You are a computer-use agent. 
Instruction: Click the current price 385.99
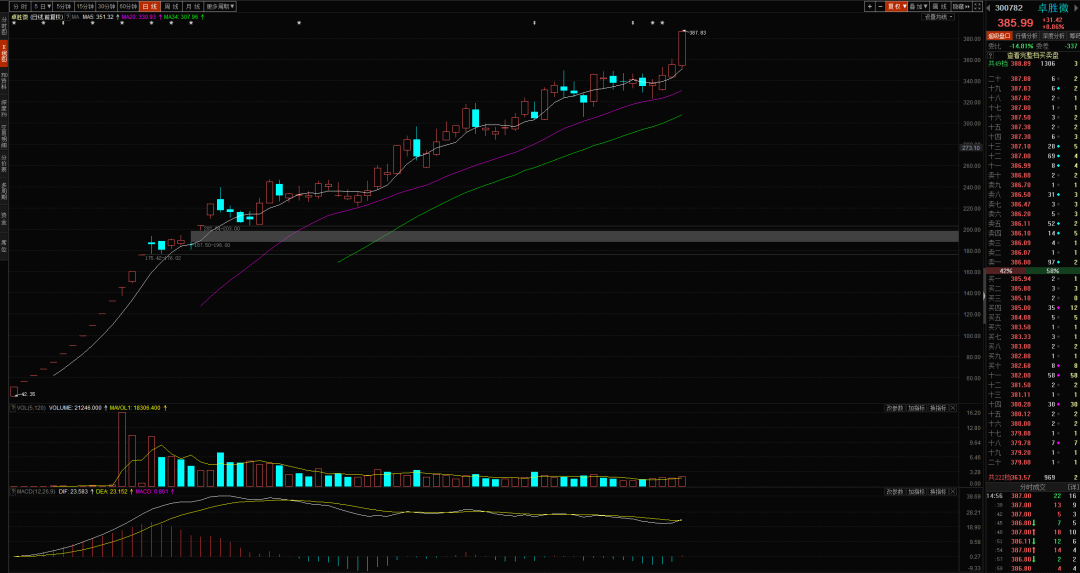[1015, 23]
